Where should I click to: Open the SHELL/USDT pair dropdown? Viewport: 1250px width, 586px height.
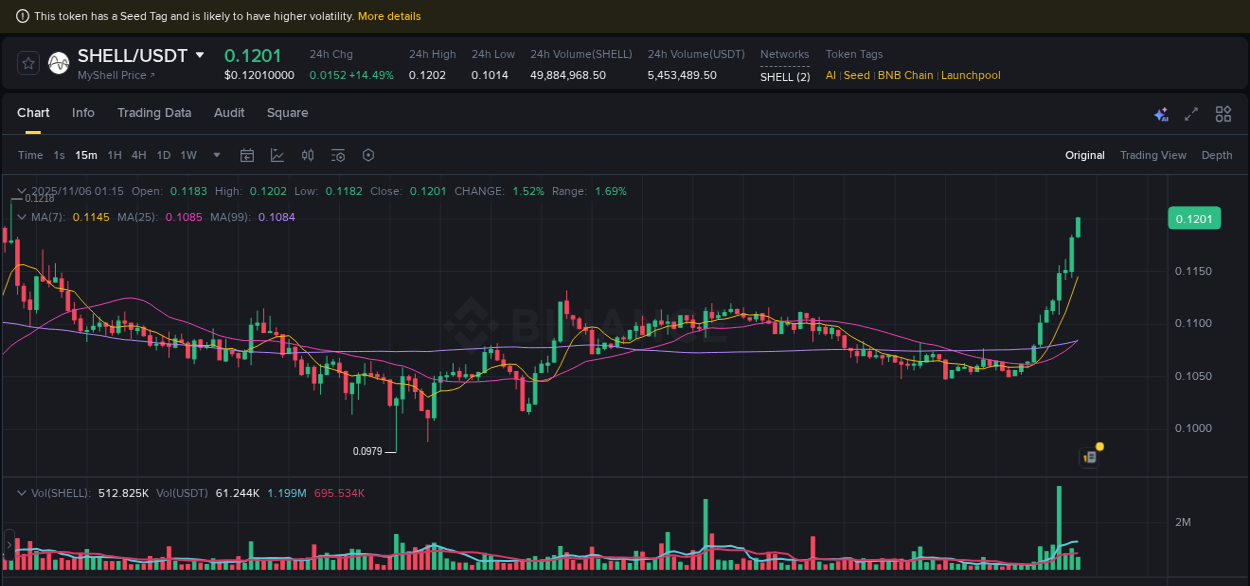pos(200,55)
